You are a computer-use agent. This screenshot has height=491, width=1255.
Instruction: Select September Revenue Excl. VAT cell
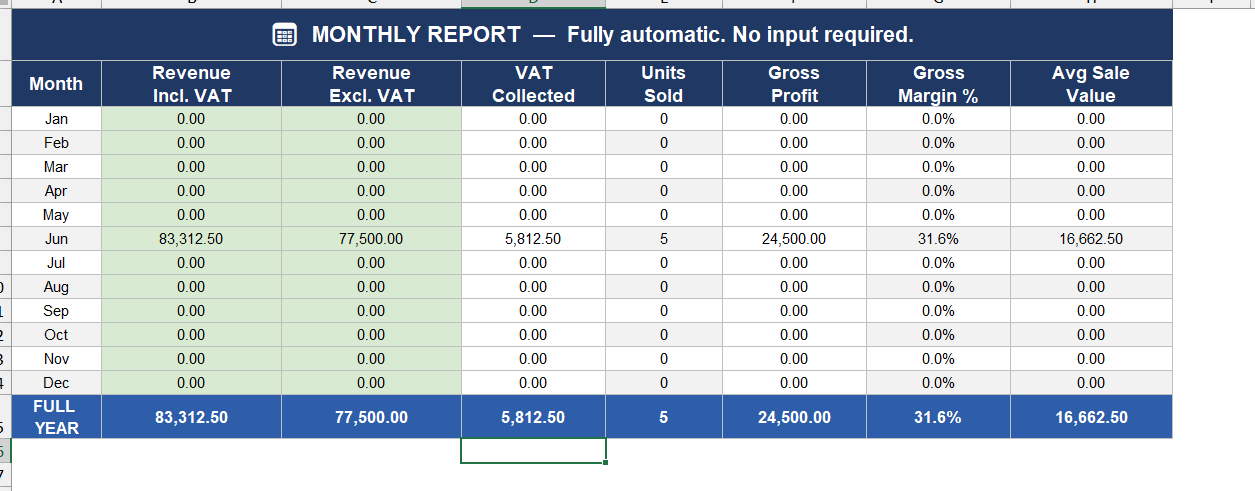pyautogui.click(x=371, y=311)
